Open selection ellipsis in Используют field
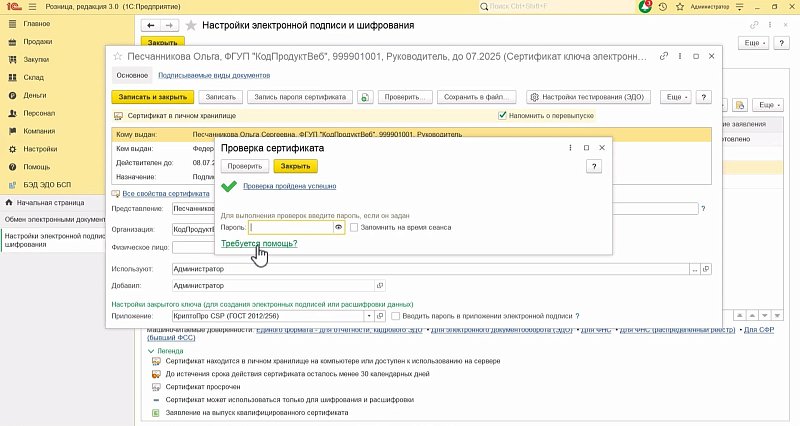 click(695, 269)
